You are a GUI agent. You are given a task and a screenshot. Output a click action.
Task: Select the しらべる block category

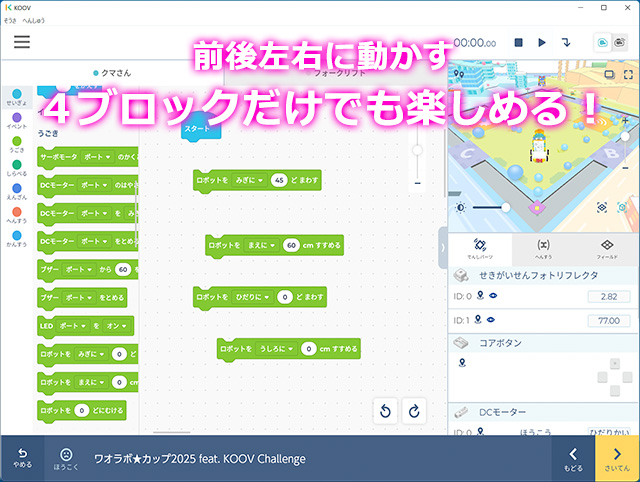click(17, 168)
